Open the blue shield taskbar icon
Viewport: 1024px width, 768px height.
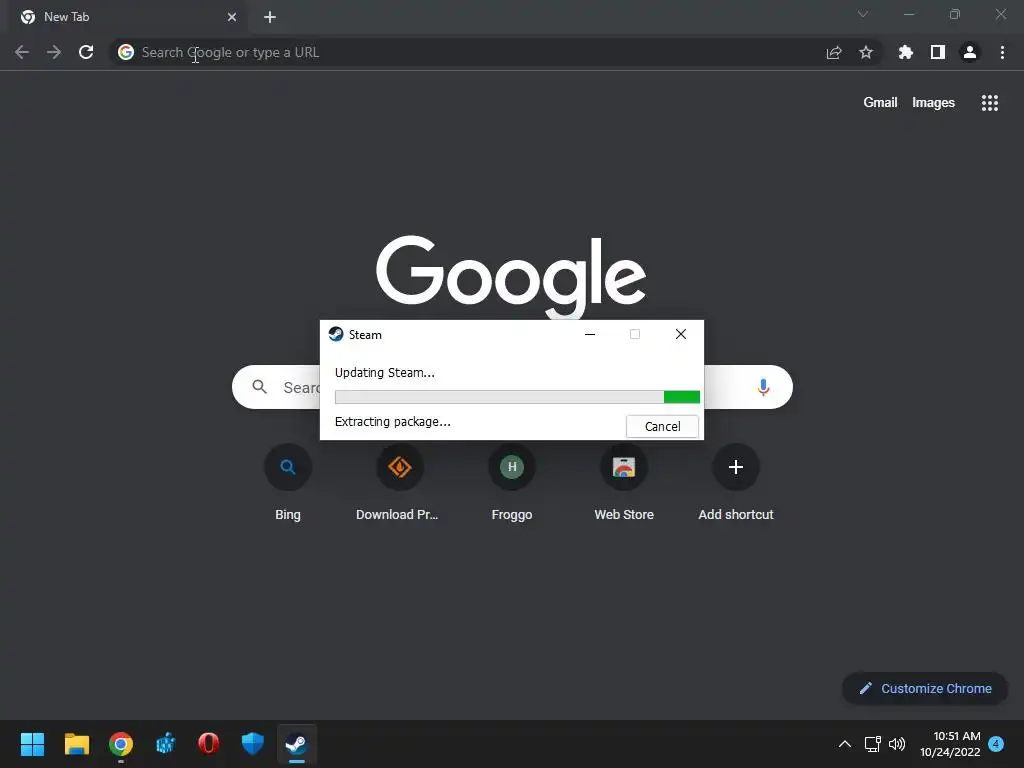click(x=253, y=744)
